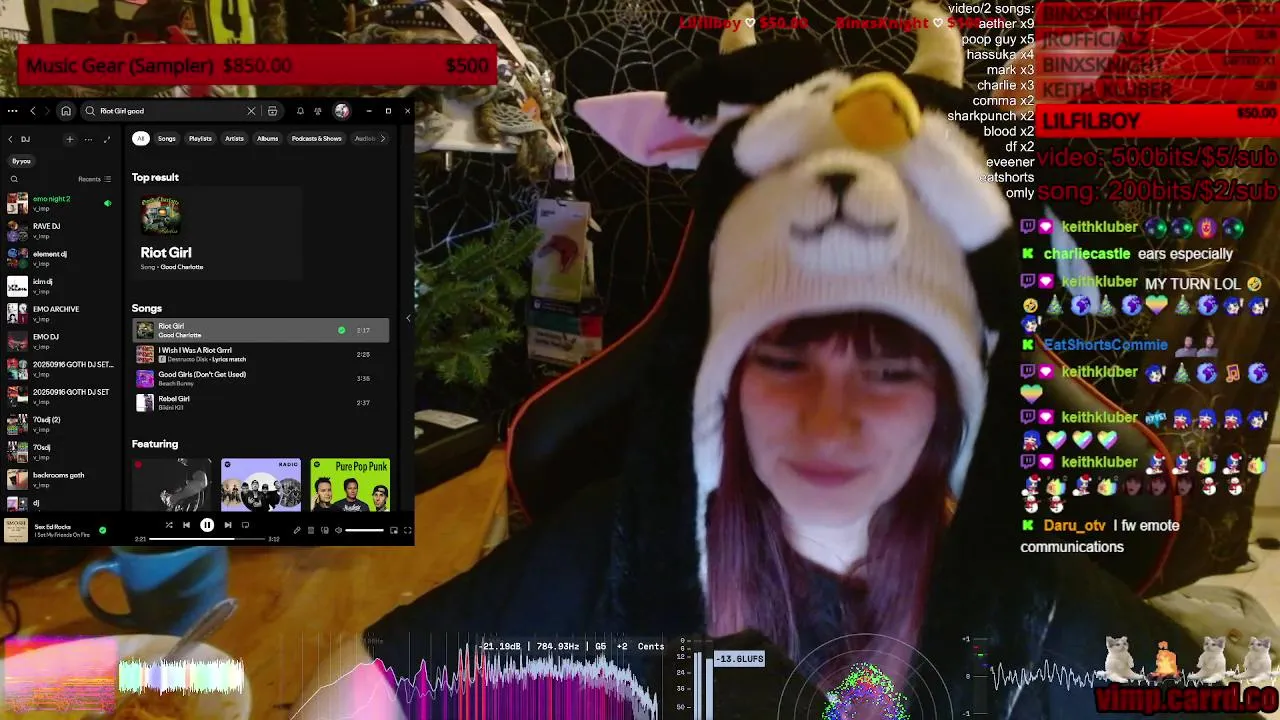This screenshot has height=720, width=1280.
Task: Toggle saved checkmark for Sex Ed Rocks
Action: coord(102,530)
